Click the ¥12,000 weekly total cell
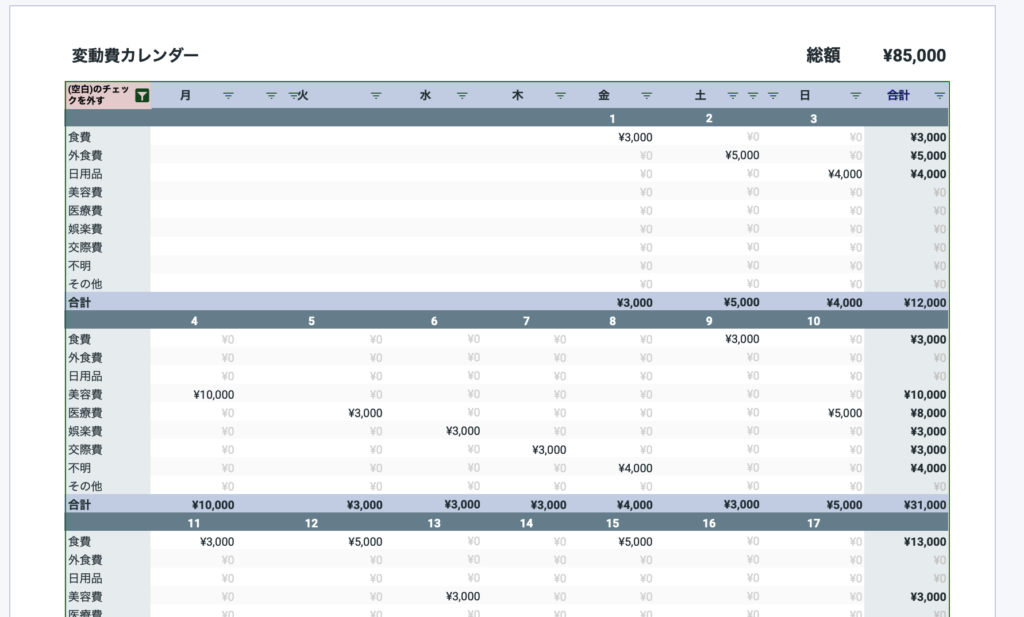 [x=924, y=302]
